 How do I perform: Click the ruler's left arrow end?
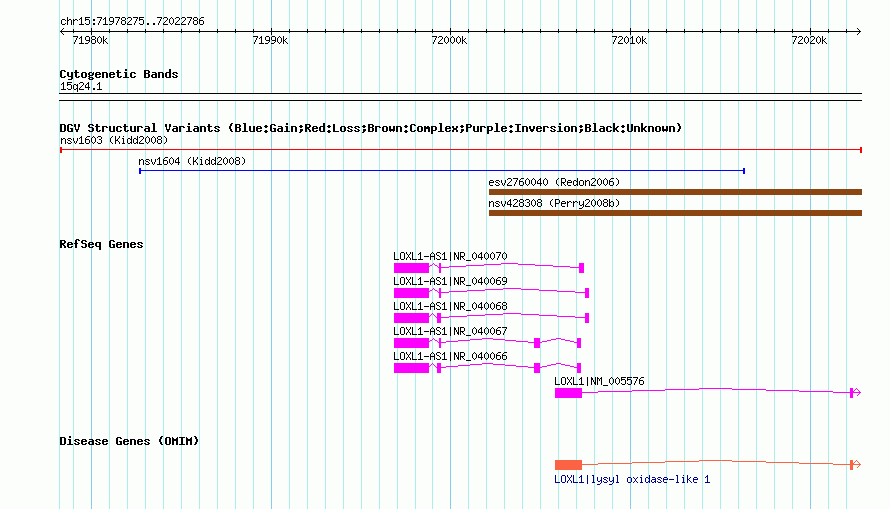(62, 32)
